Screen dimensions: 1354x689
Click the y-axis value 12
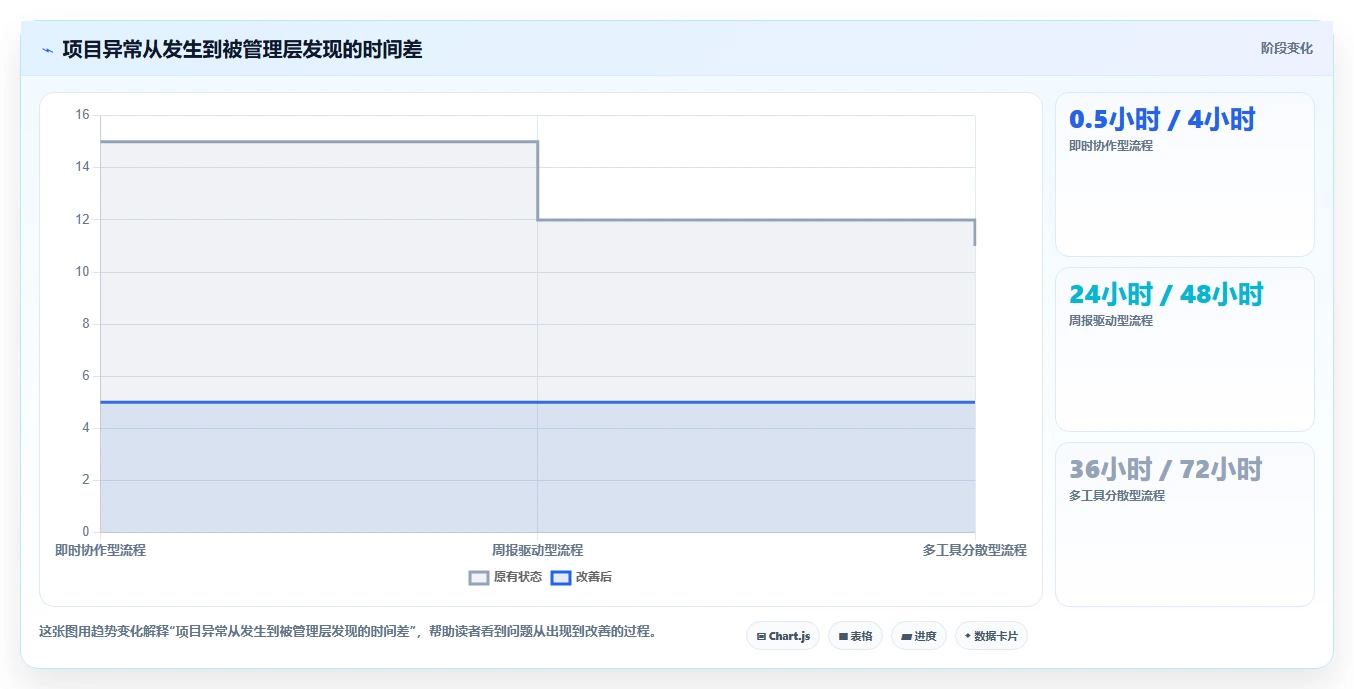coord(82,219)
